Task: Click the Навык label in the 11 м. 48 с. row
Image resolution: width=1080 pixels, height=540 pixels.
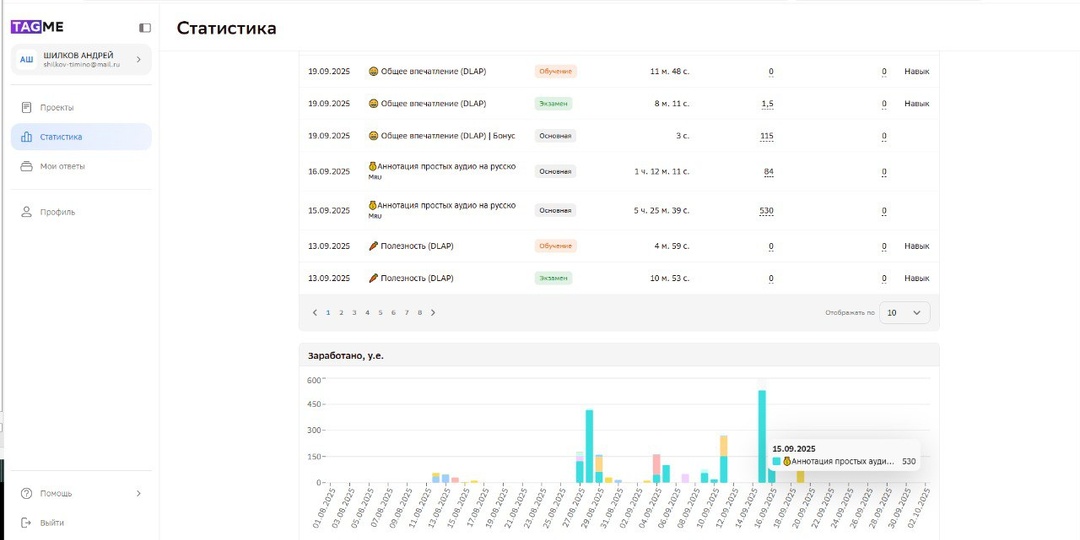Action: [916, 72]
